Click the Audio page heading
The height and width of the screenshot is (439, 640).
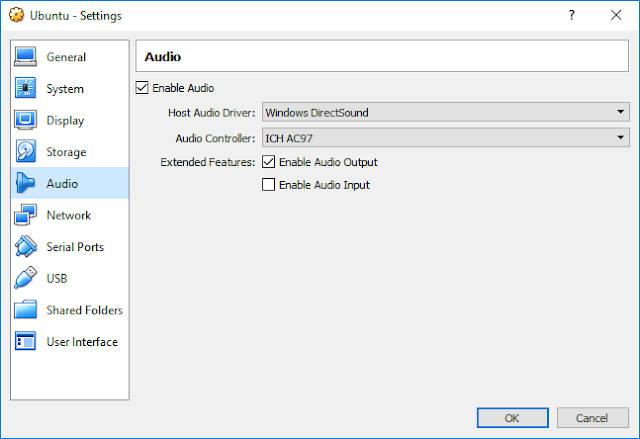point(162,57)
